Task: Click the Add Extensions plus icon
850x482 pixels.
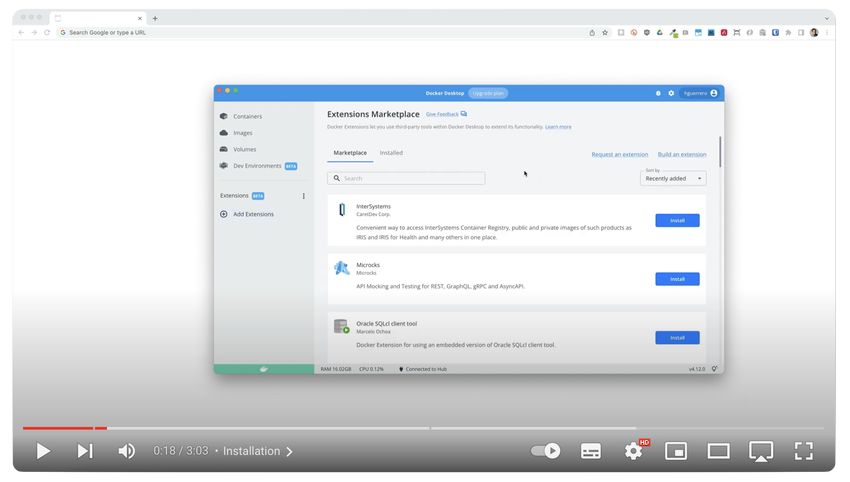Action: (x=223, y=214)
